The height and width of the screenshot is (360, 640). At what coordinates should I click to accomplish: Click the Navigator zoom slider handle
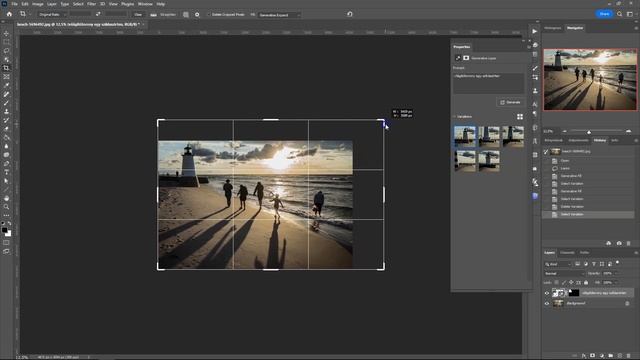point(589,132)
